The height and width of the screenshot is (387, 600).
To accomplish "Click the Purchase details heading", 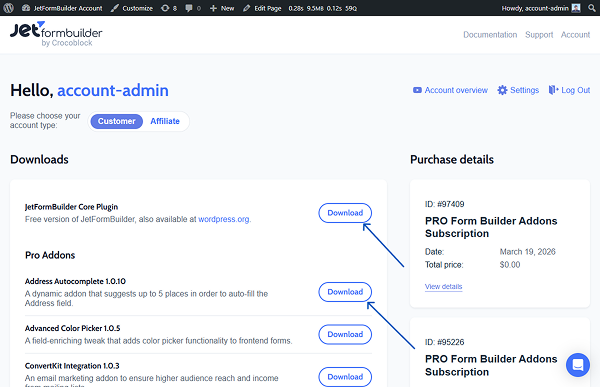I will [x=452, y=160].
